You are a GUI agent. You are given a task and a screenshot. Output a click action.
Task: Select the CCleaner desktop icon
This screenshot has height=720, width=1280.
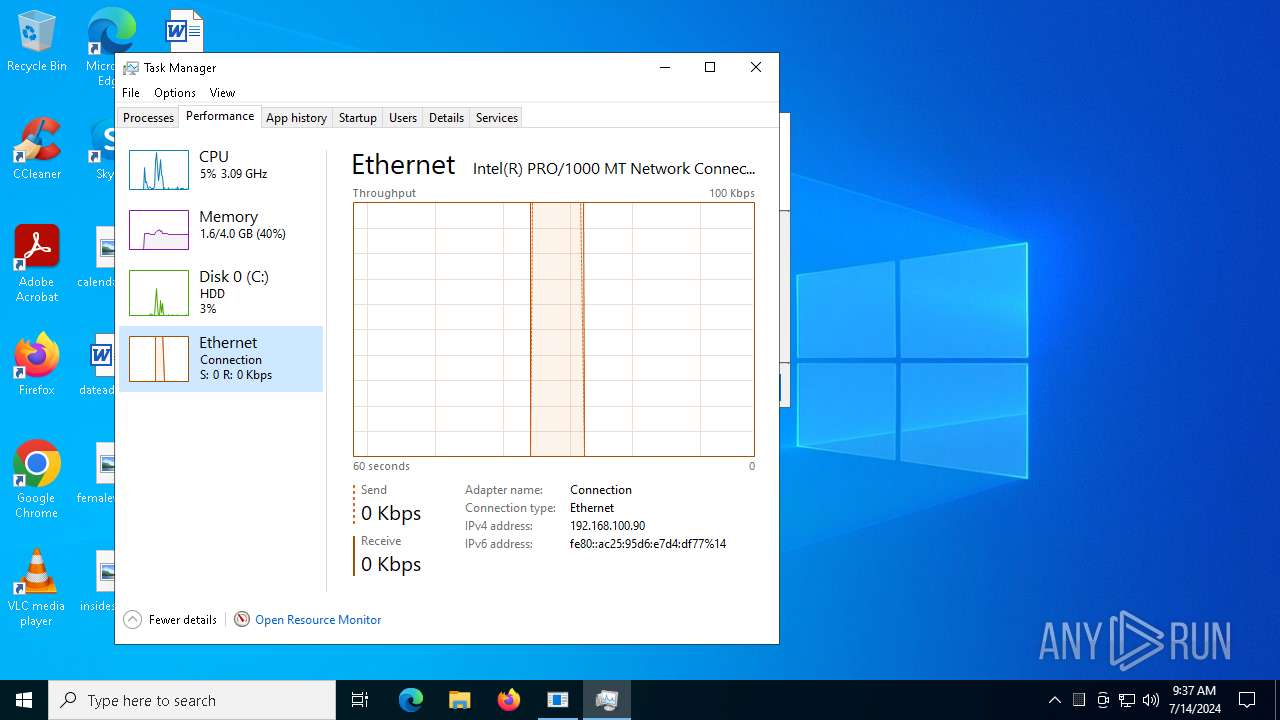(37, 149)
